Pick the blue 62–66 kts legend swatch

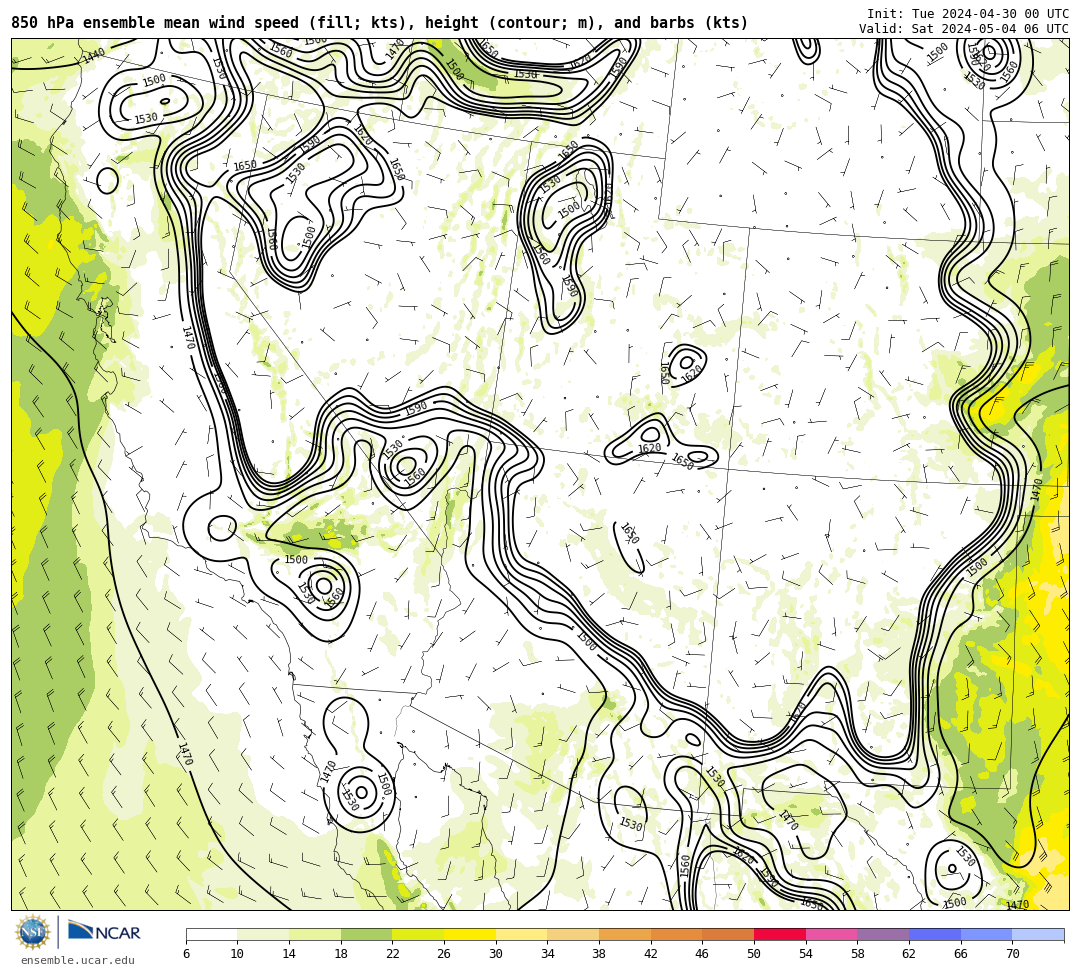pyautogui.click(x=935, y=934)
